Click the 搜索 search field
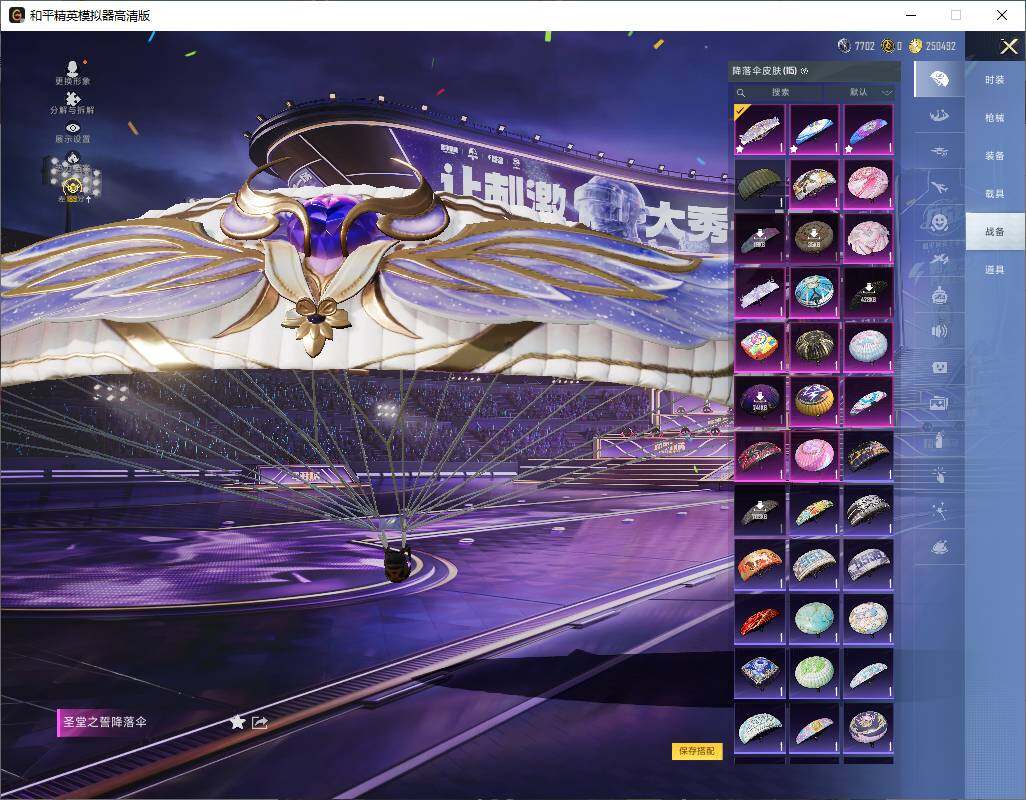The width and height of the screenshot is (1026, 800). coord(779,92)
